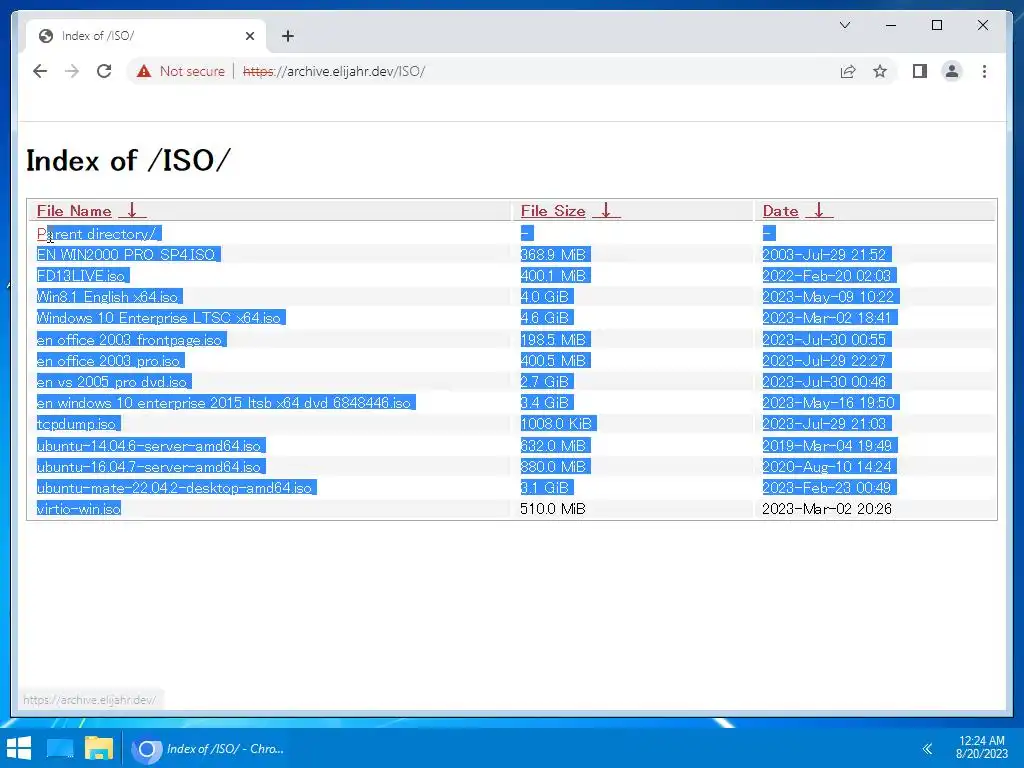Open the browser side panel
This screenshot has height=768, width=1024.
920,71
